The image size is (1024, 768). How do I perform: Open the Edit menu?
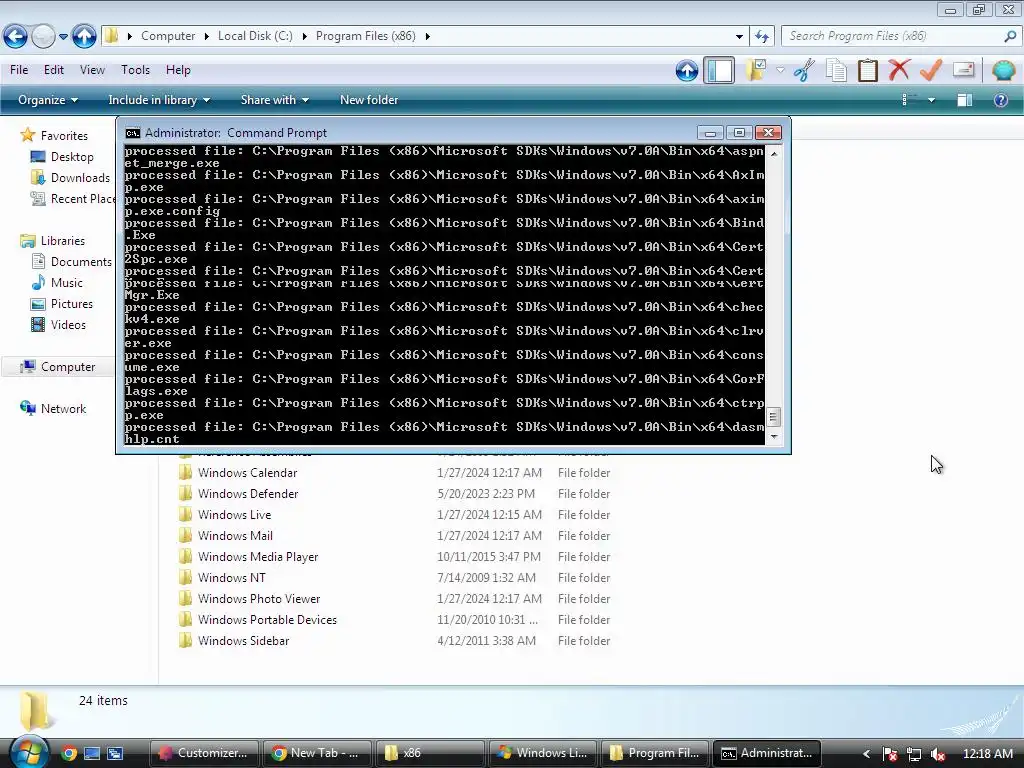pos(54,70)
